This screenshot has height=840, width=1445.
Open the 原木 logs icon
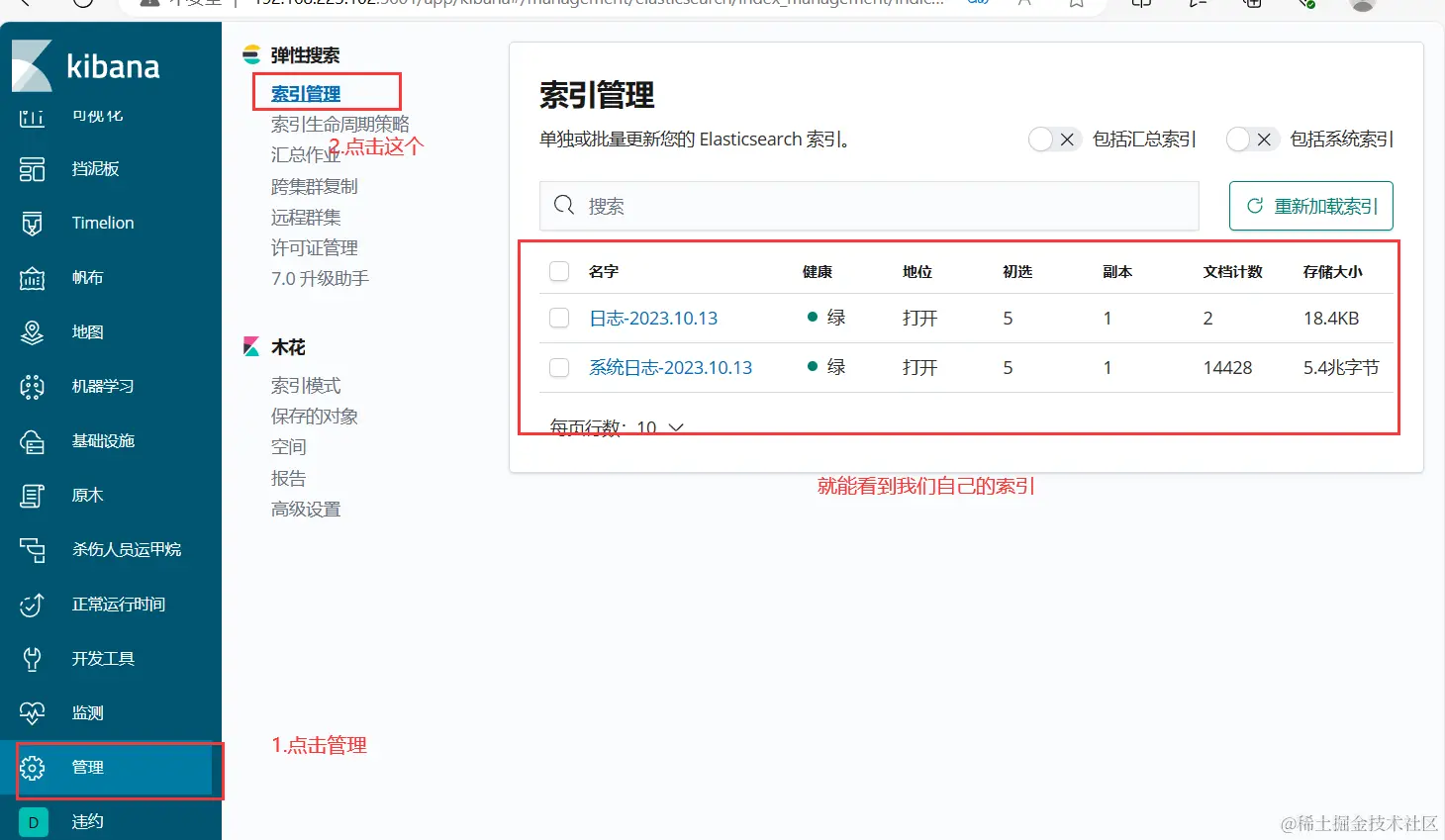33,496
